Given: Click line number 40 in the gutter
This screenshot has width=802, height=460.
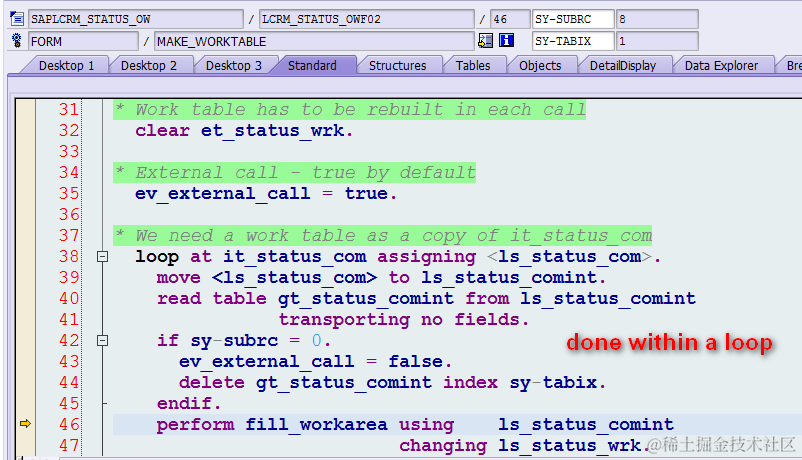Looking at the screenshot, I should 69,298.
